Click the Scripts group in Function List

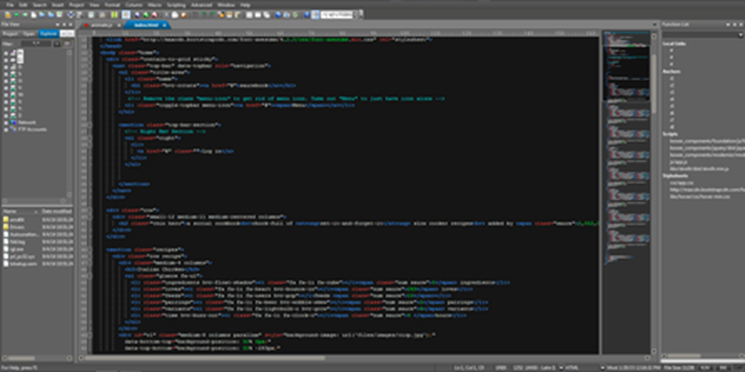click(x=669, y=134)
